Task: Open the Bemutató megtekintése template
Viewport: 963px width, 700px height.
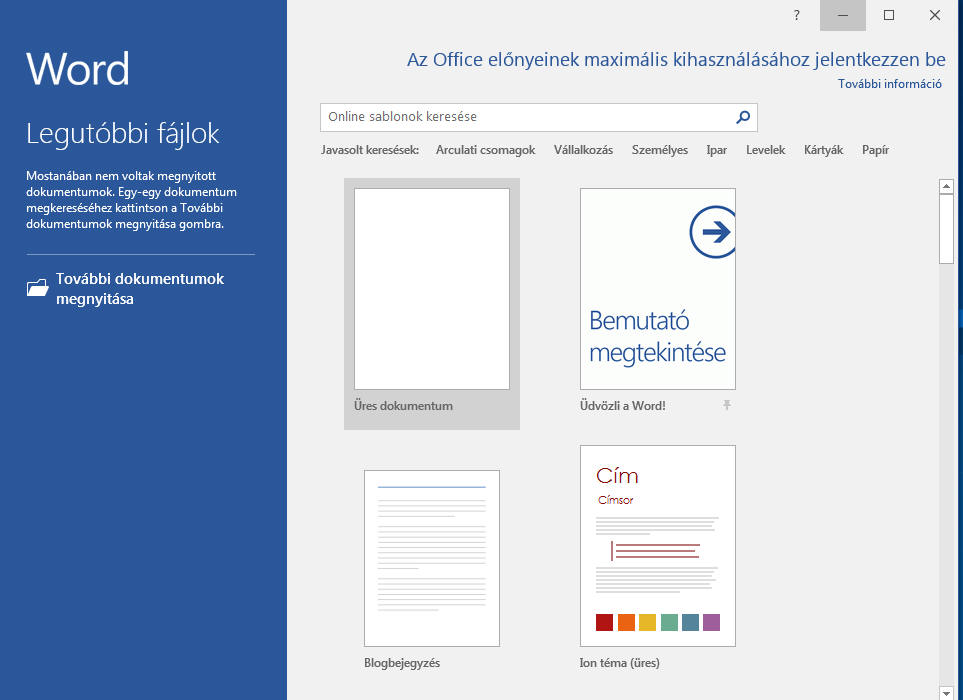Action: coord(658,289)
